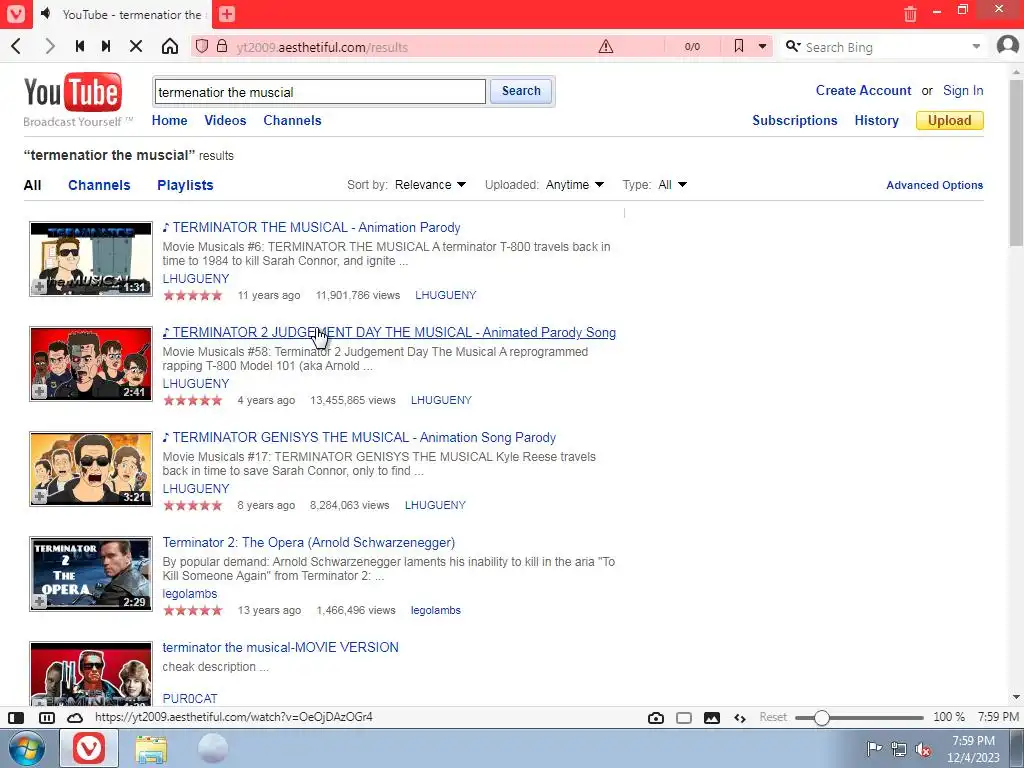The image size is (1024, 768).
Task: Open the Channels navigation item
Action: click(292, 120)
